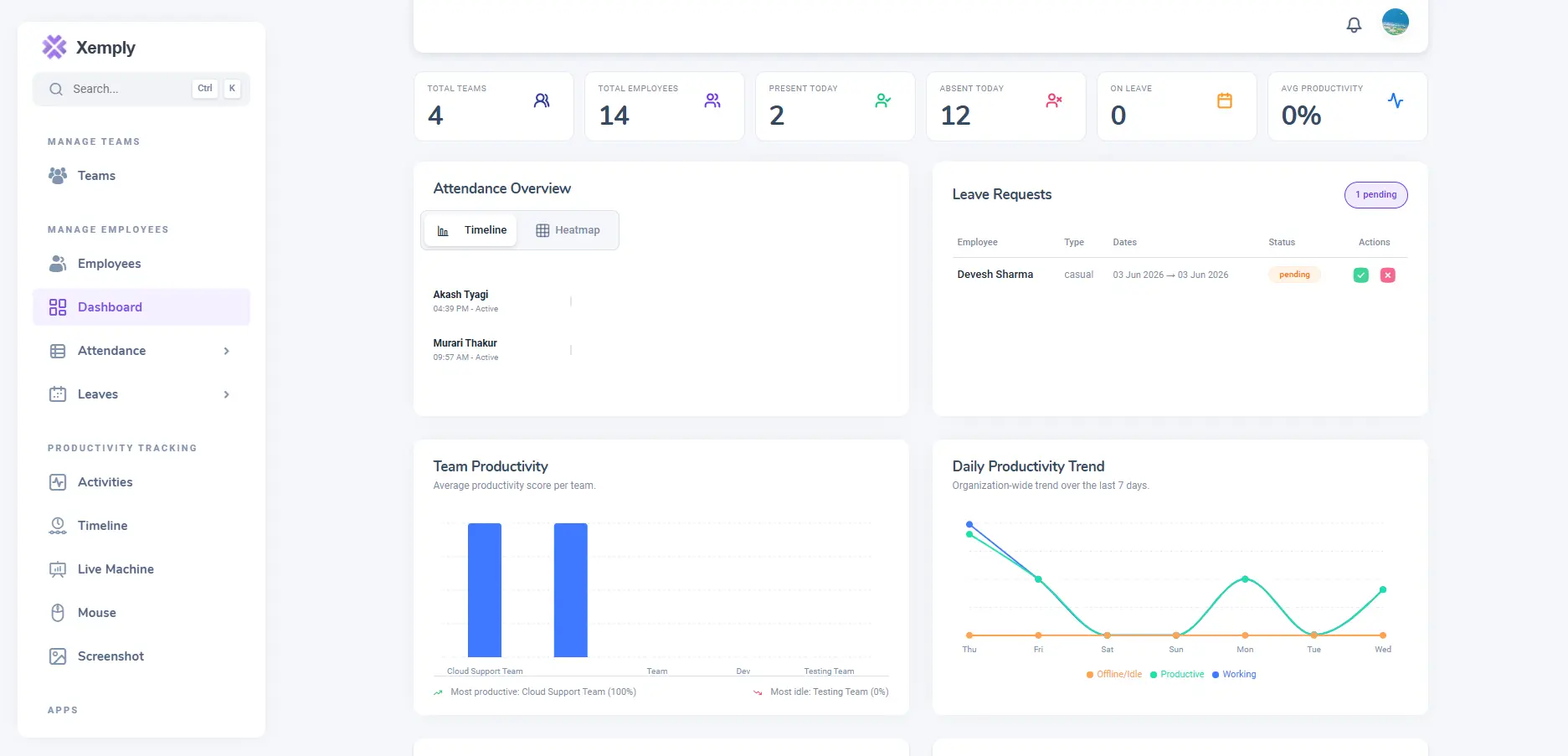
Task: Click the Activities pulse icon
Action: [58, 482]
